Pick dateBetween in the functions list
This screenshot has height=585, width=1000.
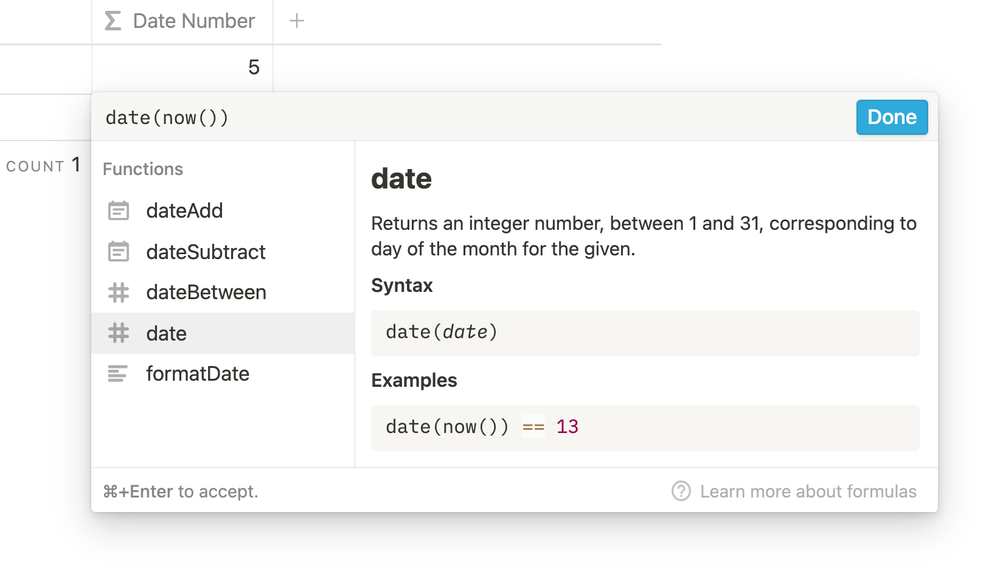[x=206, y=293]
